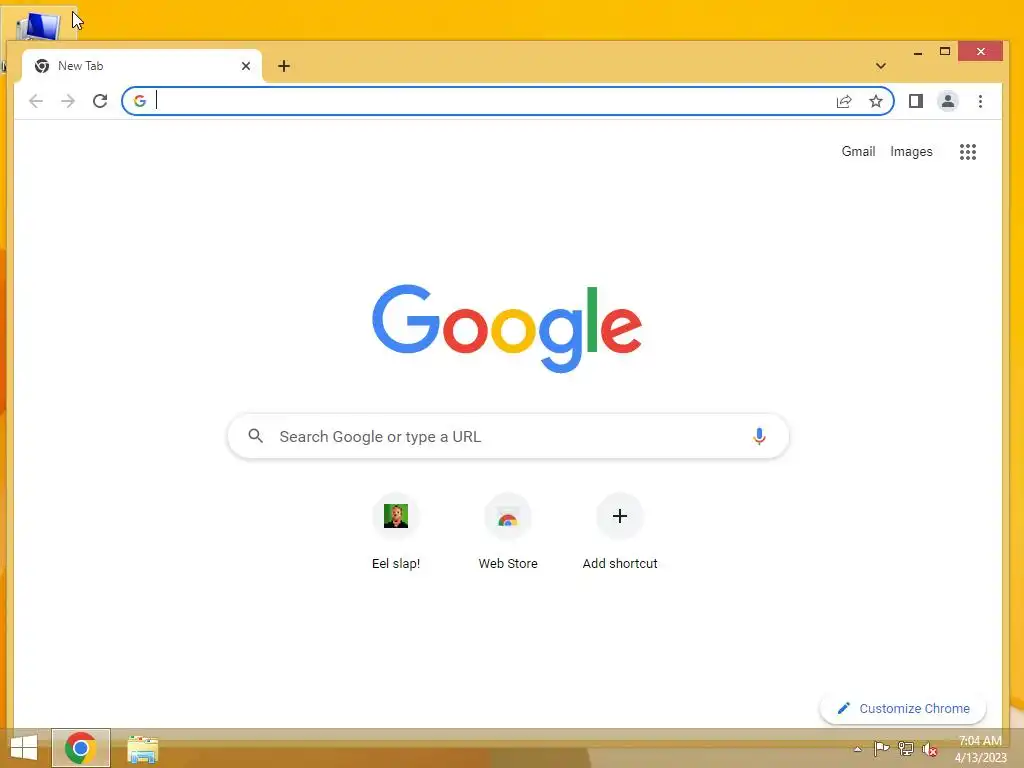Click the Google logo doodle
The width and height of the screenshot is (1024, 768).
tap(507, 328)
